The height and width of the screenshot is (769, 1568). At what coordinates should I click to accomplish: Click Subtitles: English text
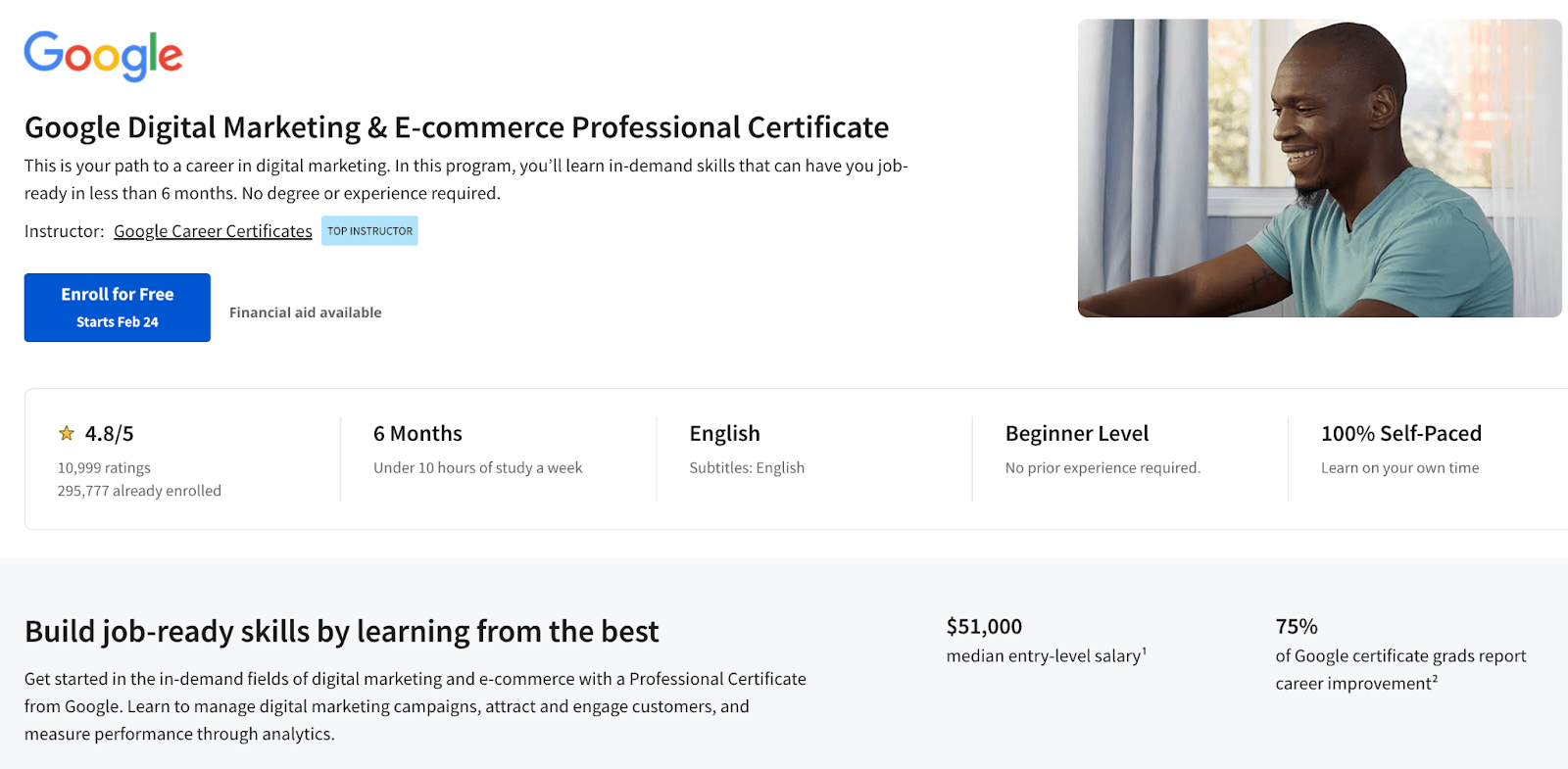pos(747,468)
